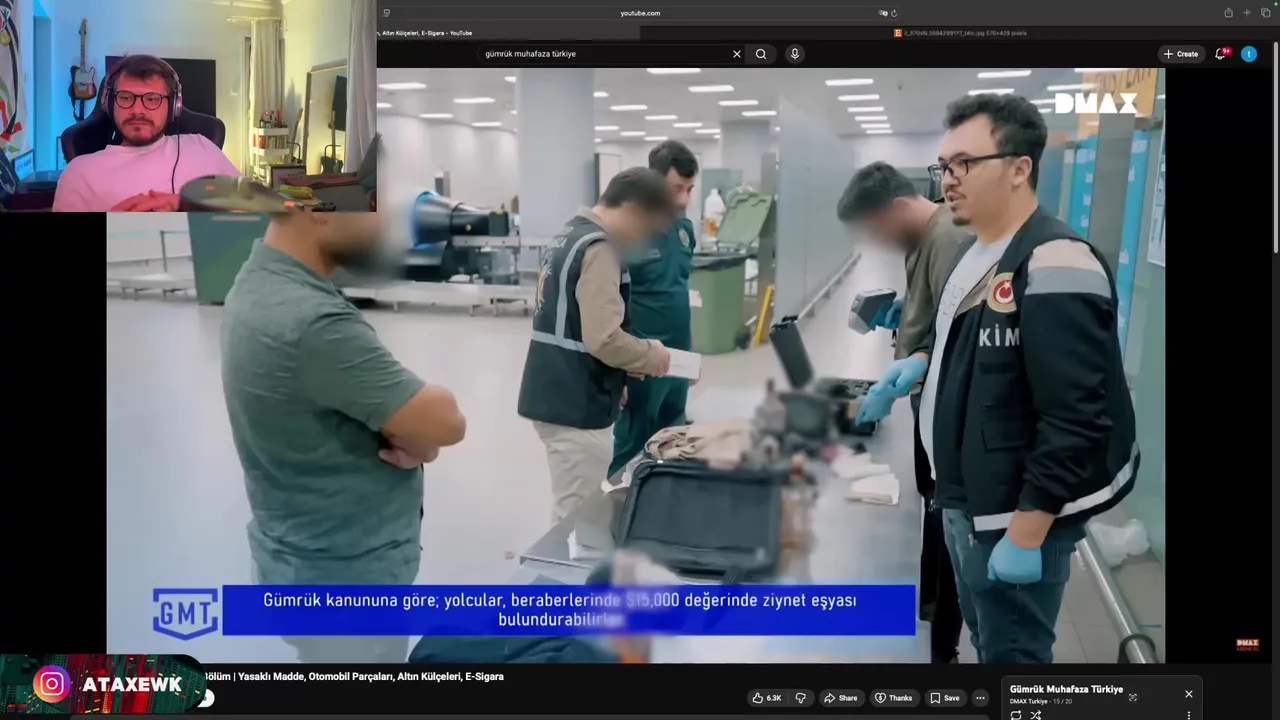Show Safari tab overview
Image resolution: width=1280 pixels, height=720 pixels.
(1264, 13)
